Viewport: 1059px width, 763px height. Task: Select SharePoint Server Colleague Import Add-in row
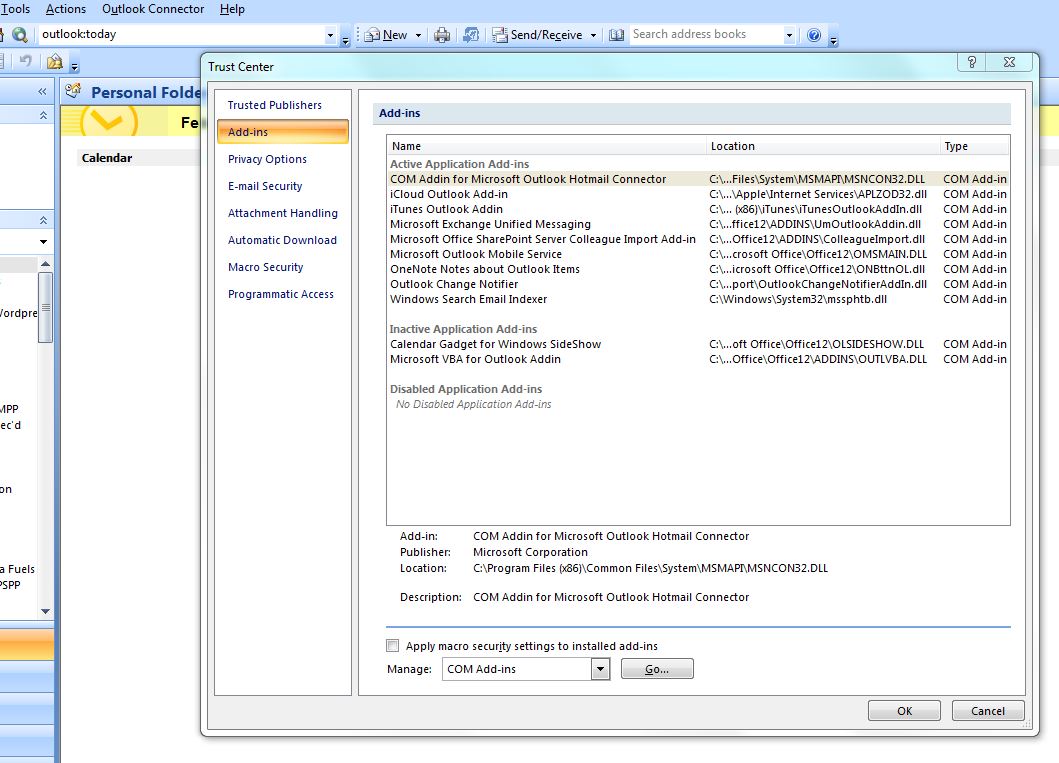click(698, 239)
